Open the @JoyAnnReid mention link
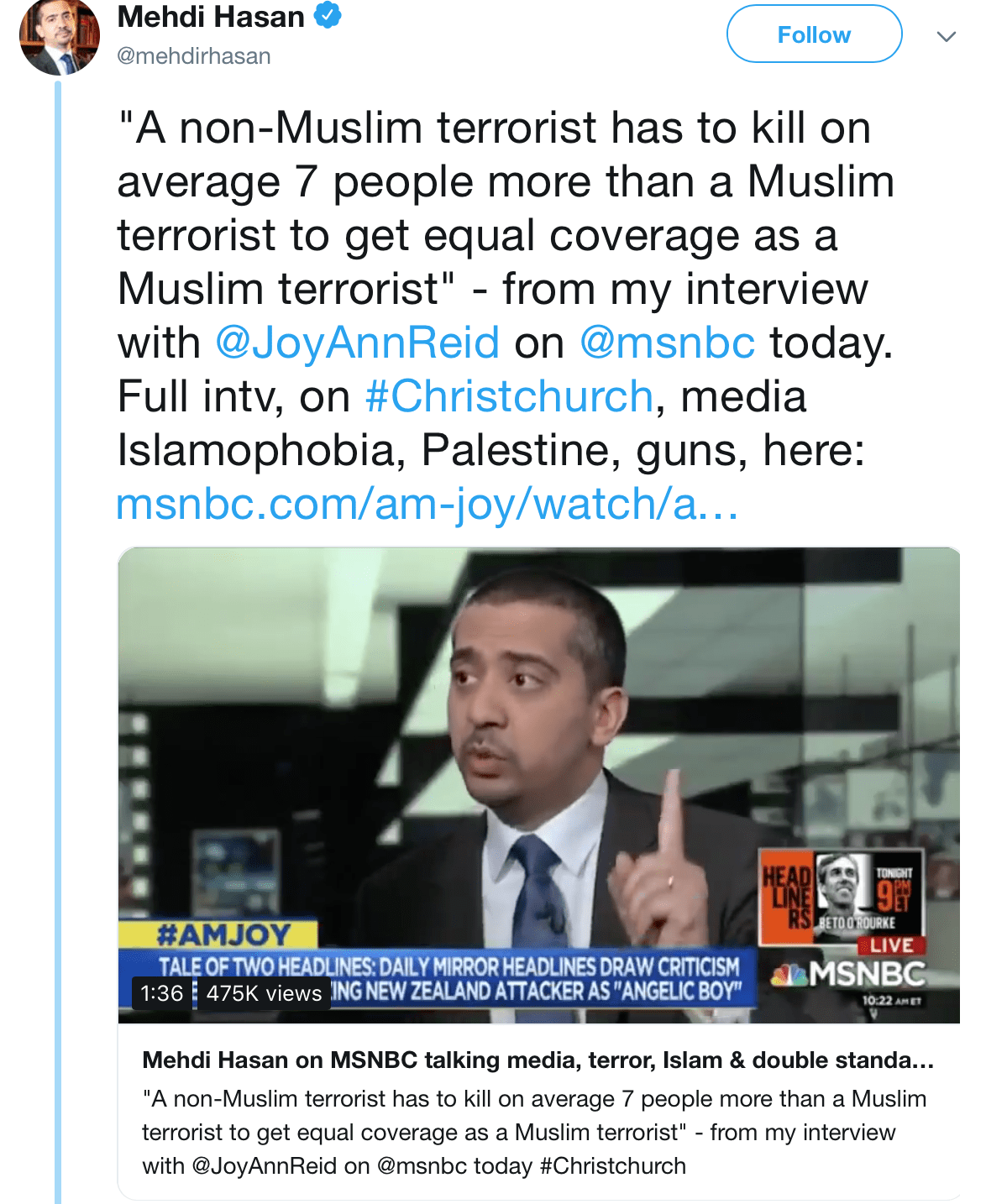986x1204 pixels. pos(358,343)
